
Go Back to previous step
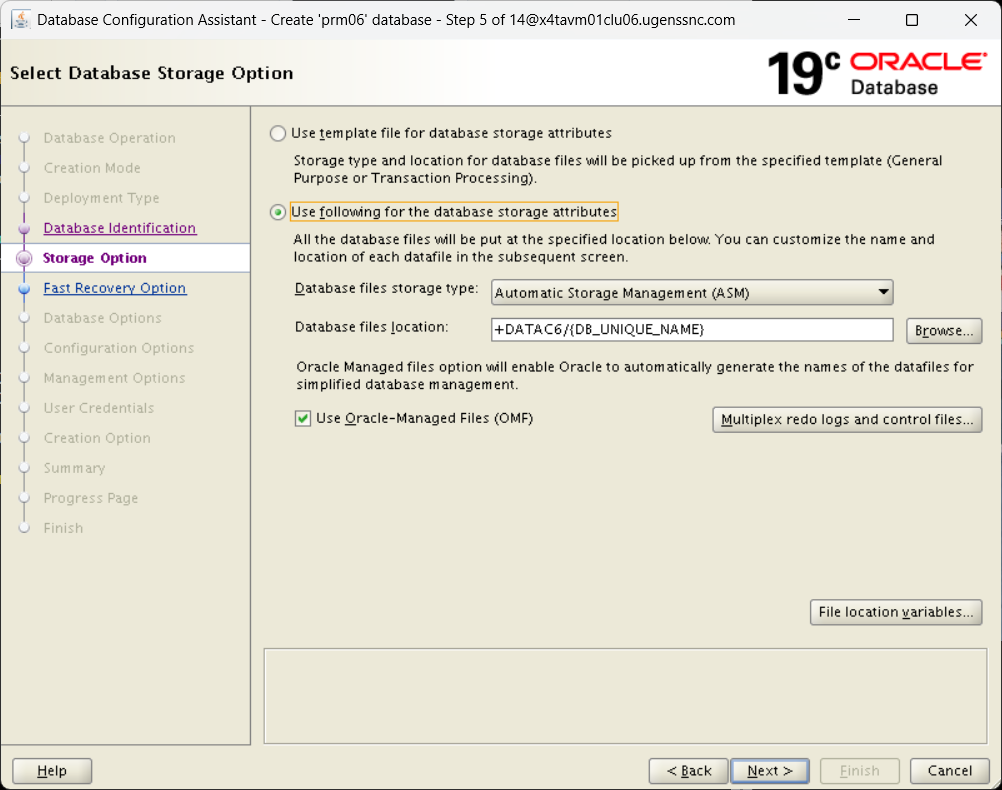coord(689,771)
